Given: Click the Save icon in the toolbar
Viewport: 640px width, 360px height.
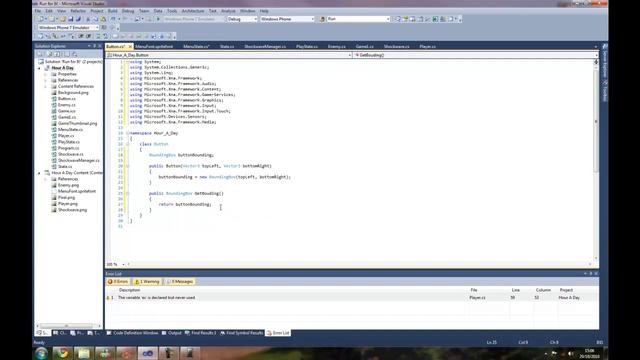Looking at the screenshot, I should (71, 19).
